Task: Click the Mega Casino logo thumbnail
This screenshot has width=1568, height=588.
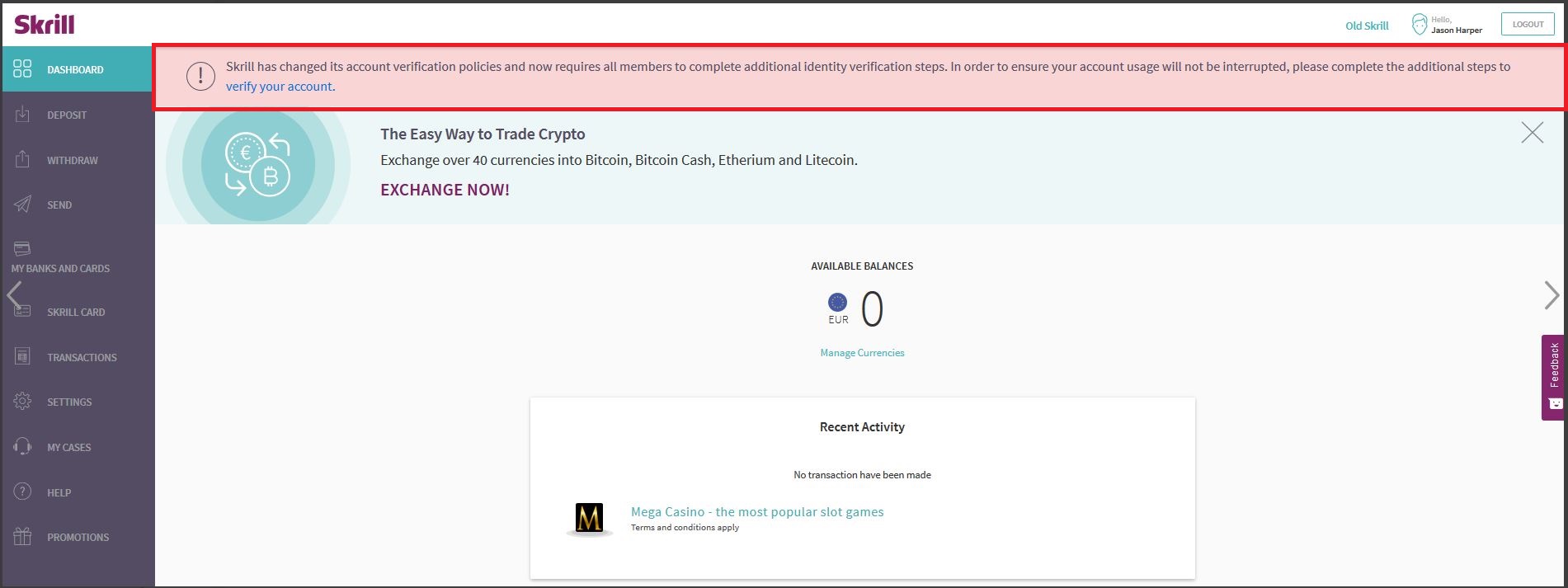Action: (x=589, y=519)
